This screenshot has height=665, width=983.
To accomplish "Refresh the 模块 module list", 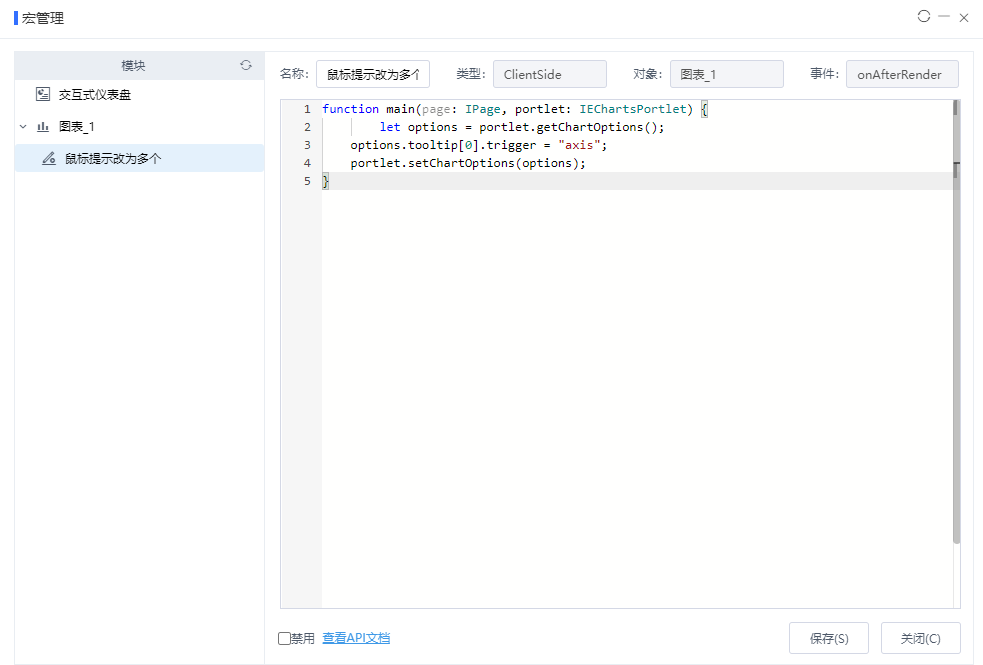I will (x=246, y=65).
